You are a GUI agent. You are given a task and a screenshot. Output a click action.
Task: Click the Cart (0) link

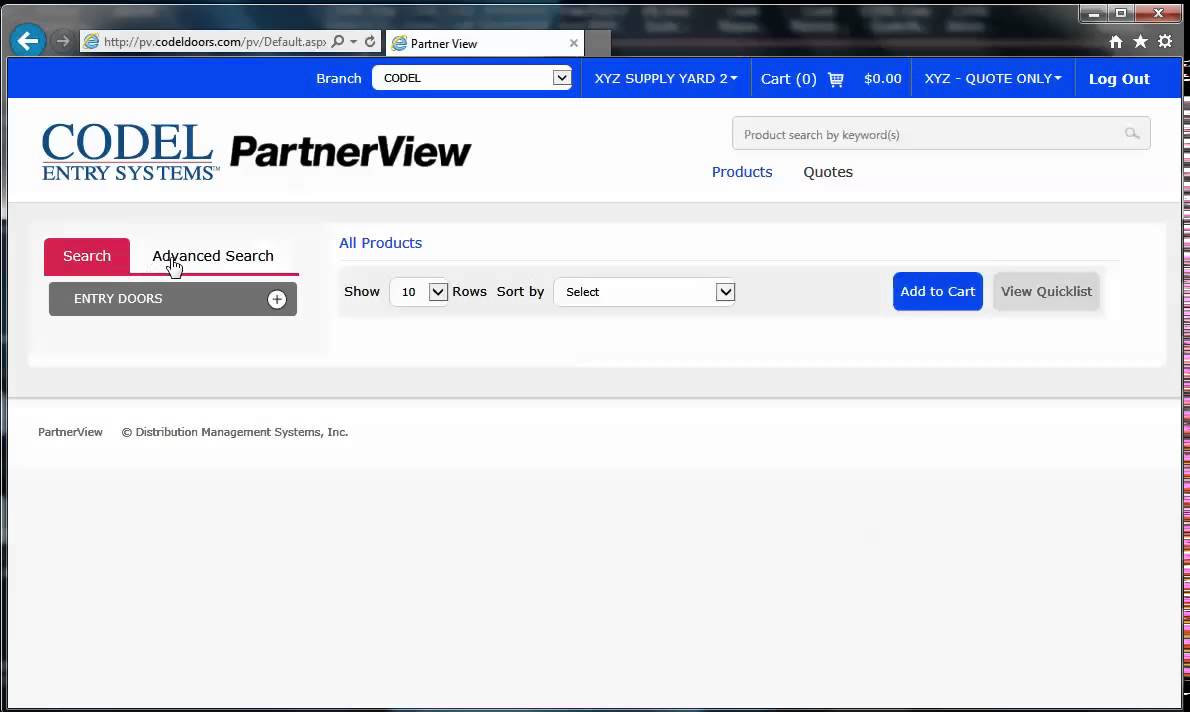pyautogui.click(x=789, y=79)
